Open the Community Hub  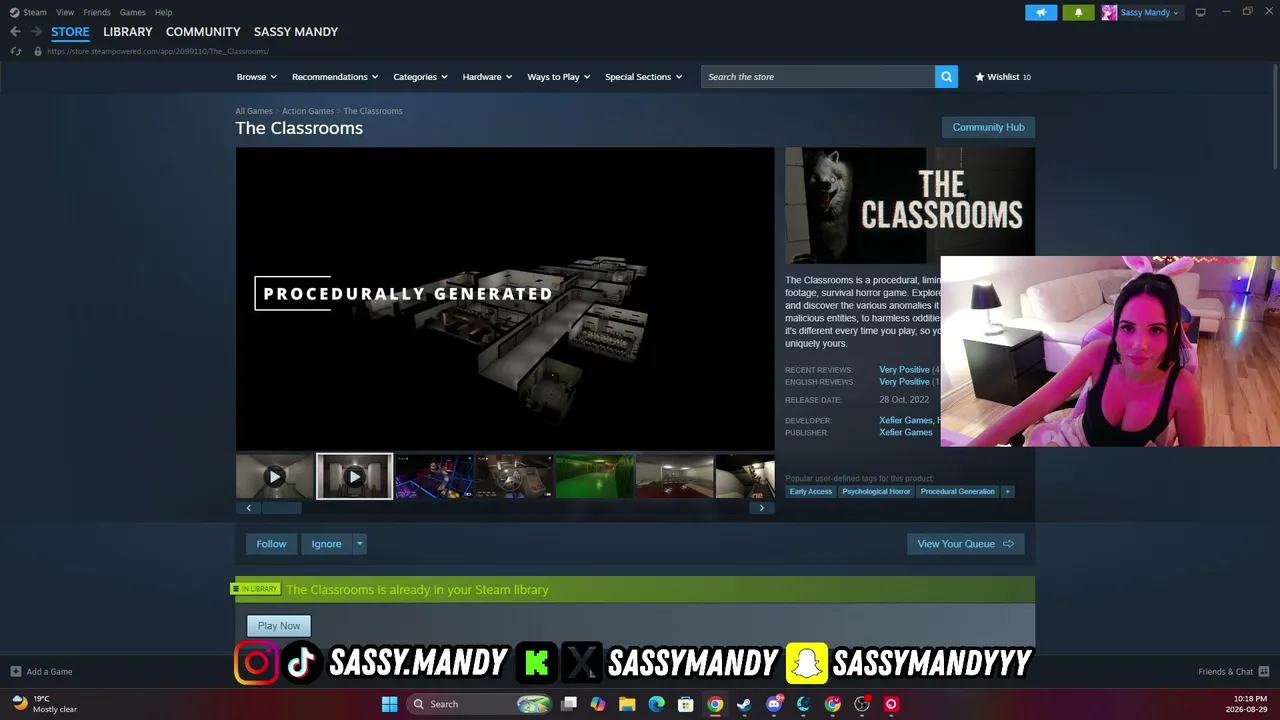tap(988, 127)
